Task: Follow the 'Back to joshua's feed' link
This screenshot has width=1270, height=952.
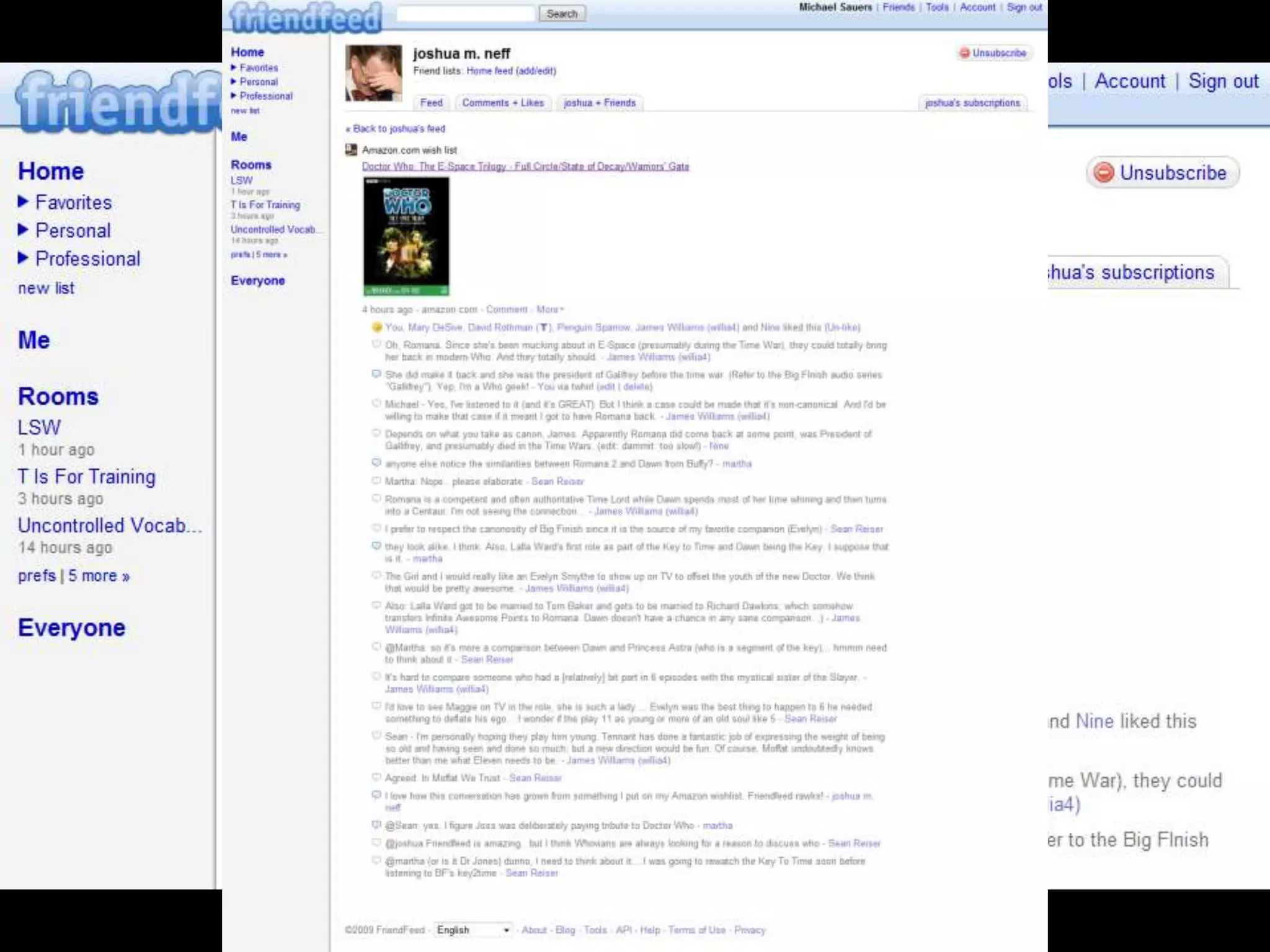Action: (x=397, y=129)
